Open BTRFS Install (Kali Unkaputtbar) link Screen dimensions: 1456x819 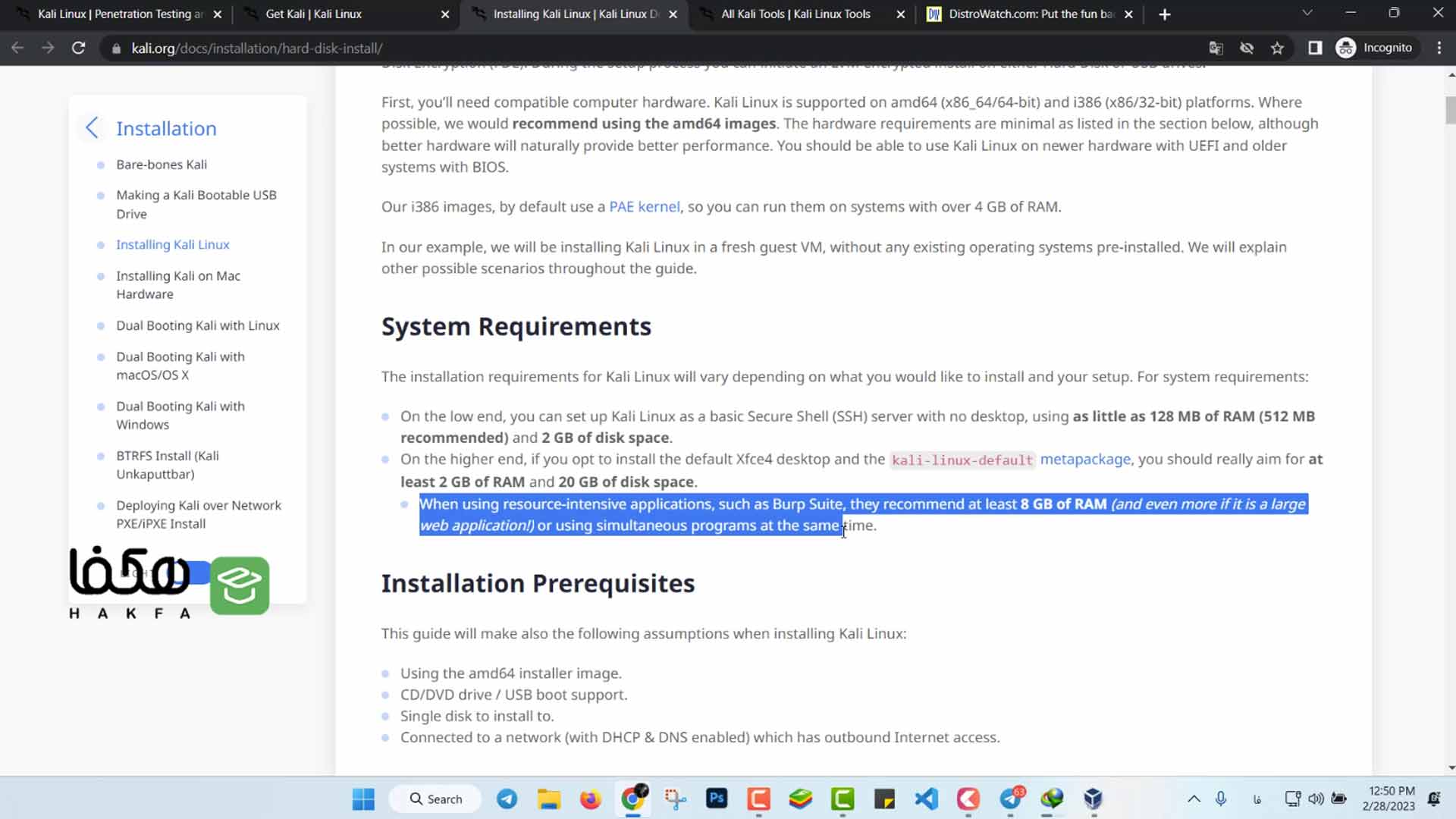[168, 465]
